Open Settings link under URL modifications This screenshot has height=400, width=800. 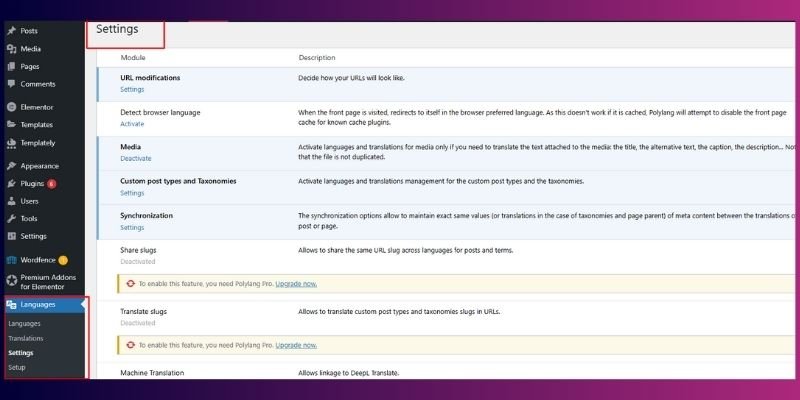(132, 89)
